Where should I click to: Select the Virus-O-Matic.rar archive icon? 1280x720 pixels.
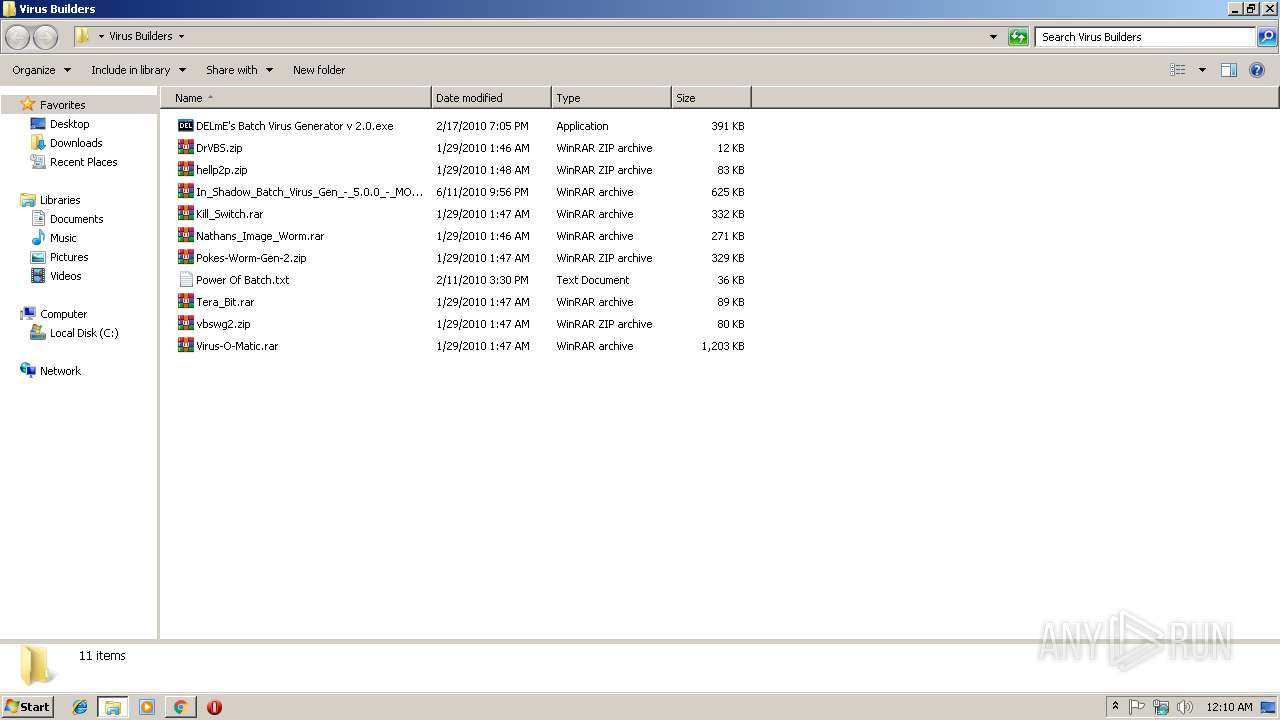[186, 346]
